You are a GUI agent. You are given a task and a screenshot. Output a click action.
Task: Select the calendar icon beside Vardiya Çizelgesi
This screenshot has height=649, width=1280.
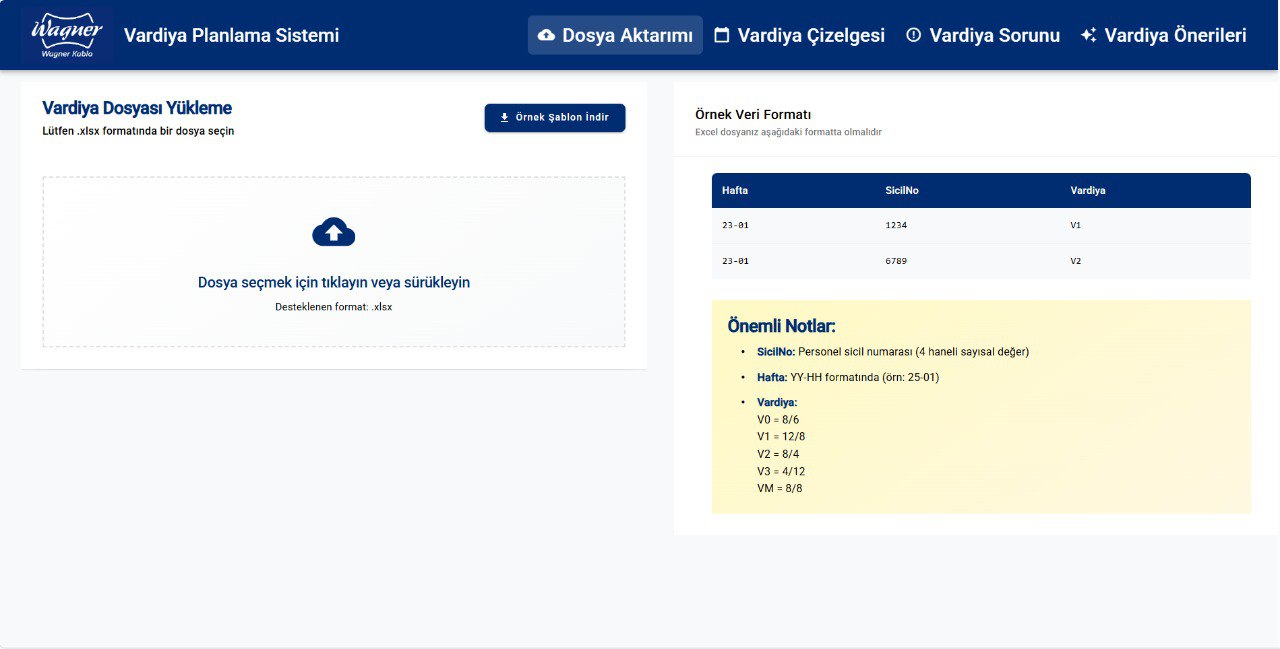[723, 35]
